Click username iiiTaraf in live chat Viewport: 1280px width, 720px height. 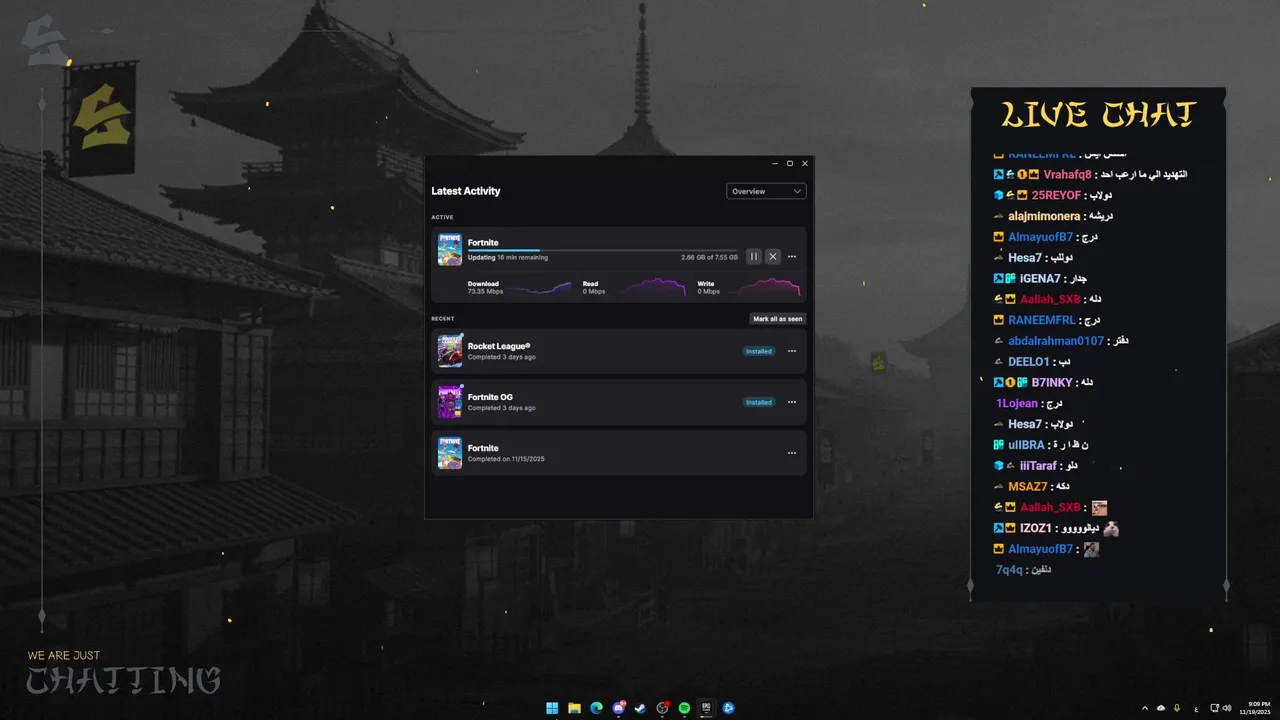point(1038,466)
